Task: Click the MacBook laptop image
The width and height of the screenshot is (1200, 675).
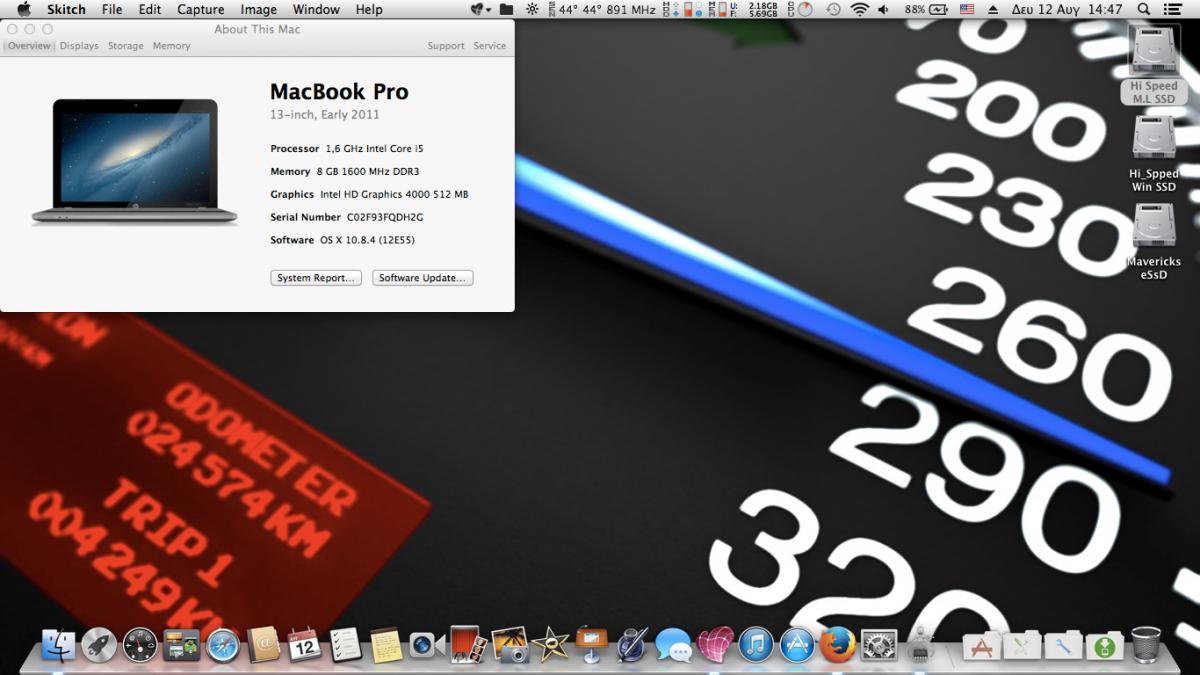Action: pos(135,162)
